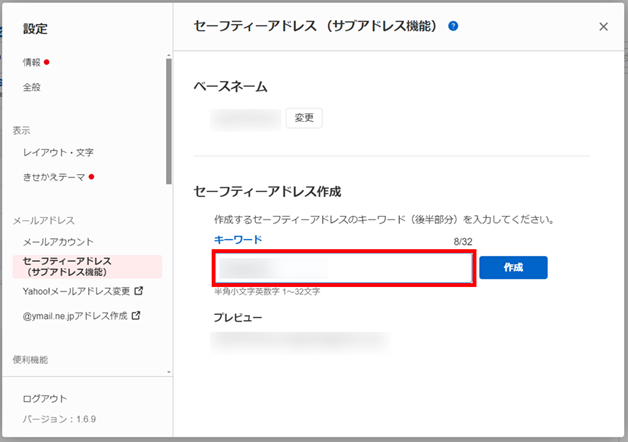Open the @ymail.ne.jpアドレス作成 link
This screenshot has height=442, width=628.
[x=75, y=316]
